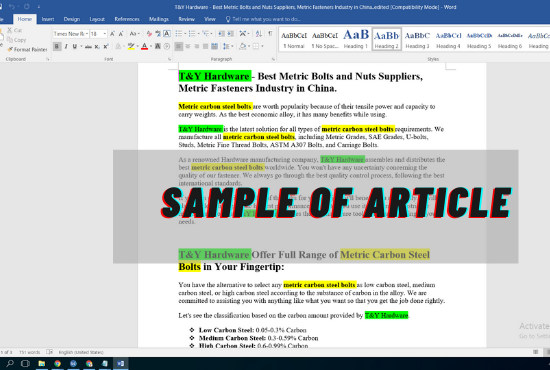Click the 151 words count in status bar
The image size is (550, 370).
tap(29, 352)
